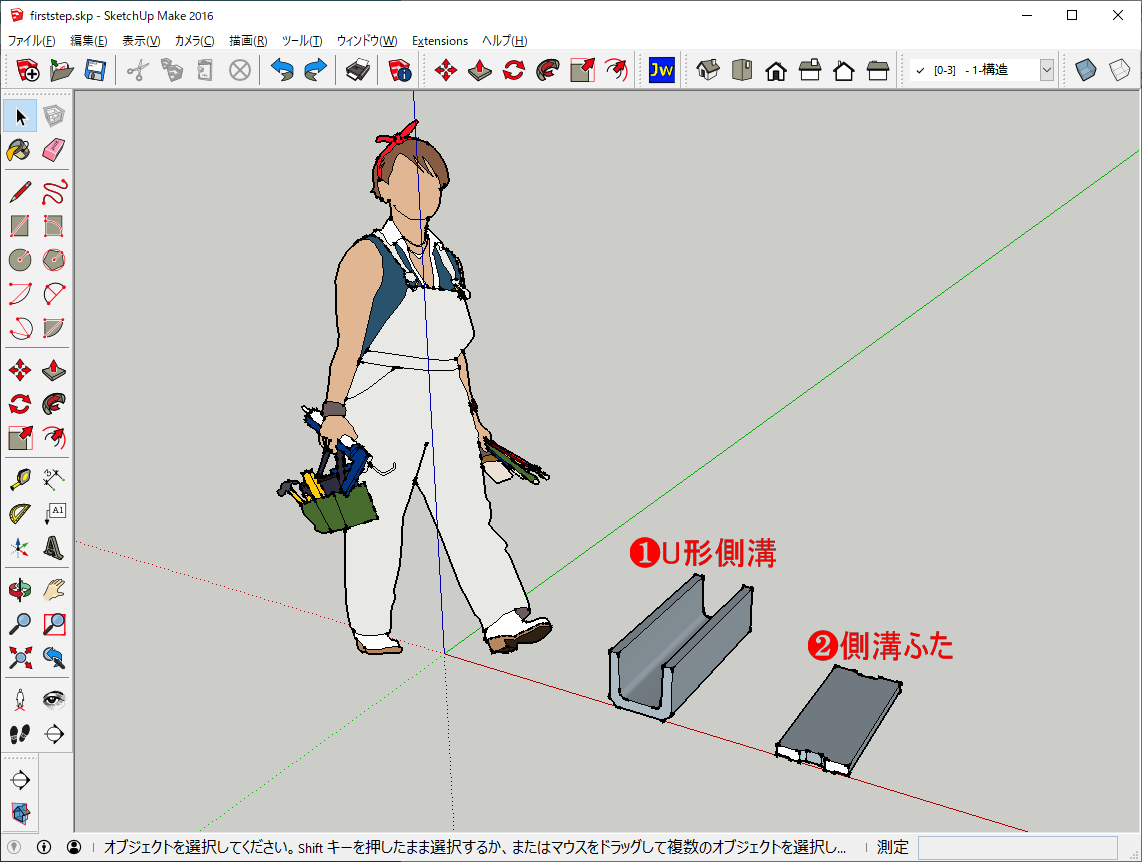Viewport: 1142px width, 862px height.
Task: Select the Position Camera tool
Action: pos(20,700)
